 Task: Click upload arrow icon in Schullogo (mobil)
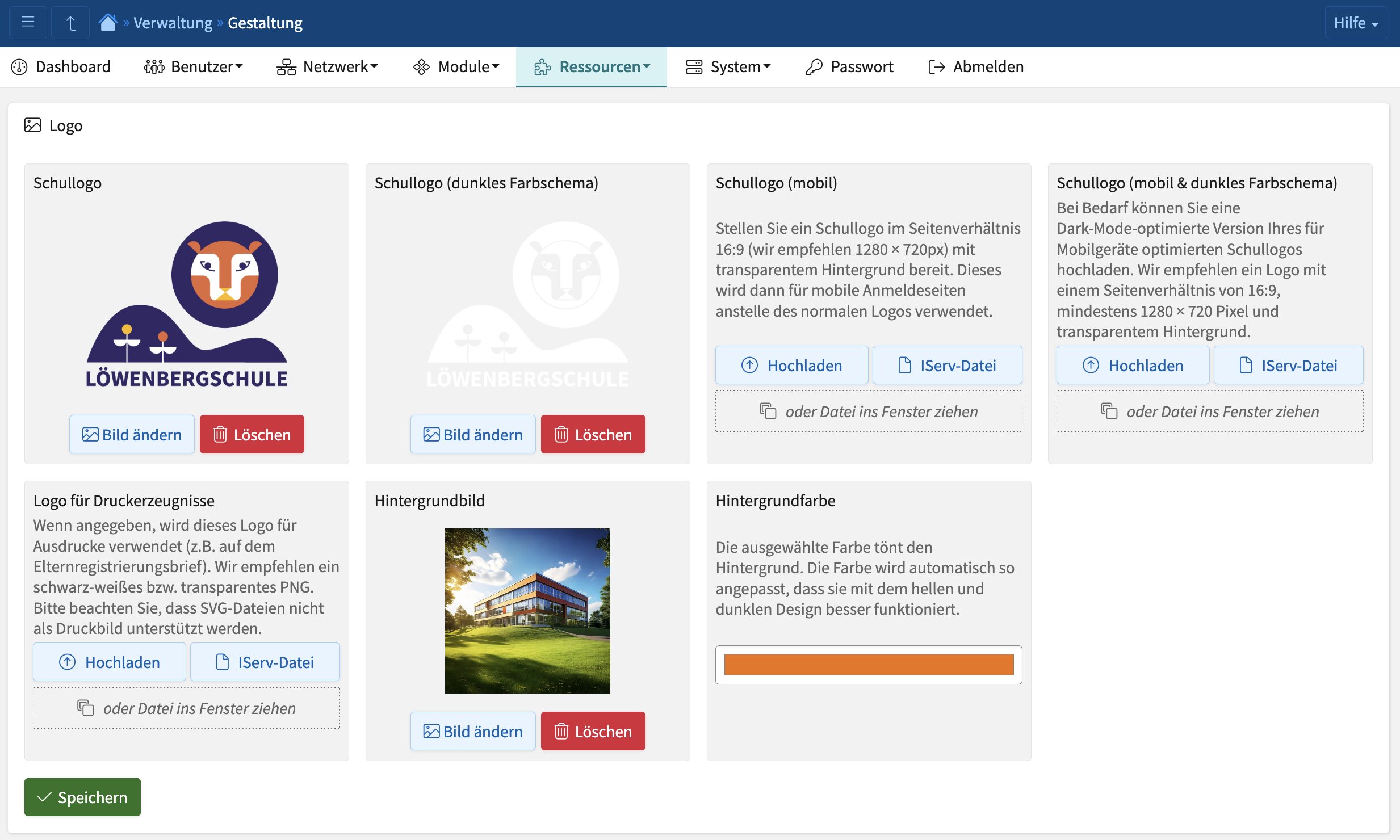[749, 365]
